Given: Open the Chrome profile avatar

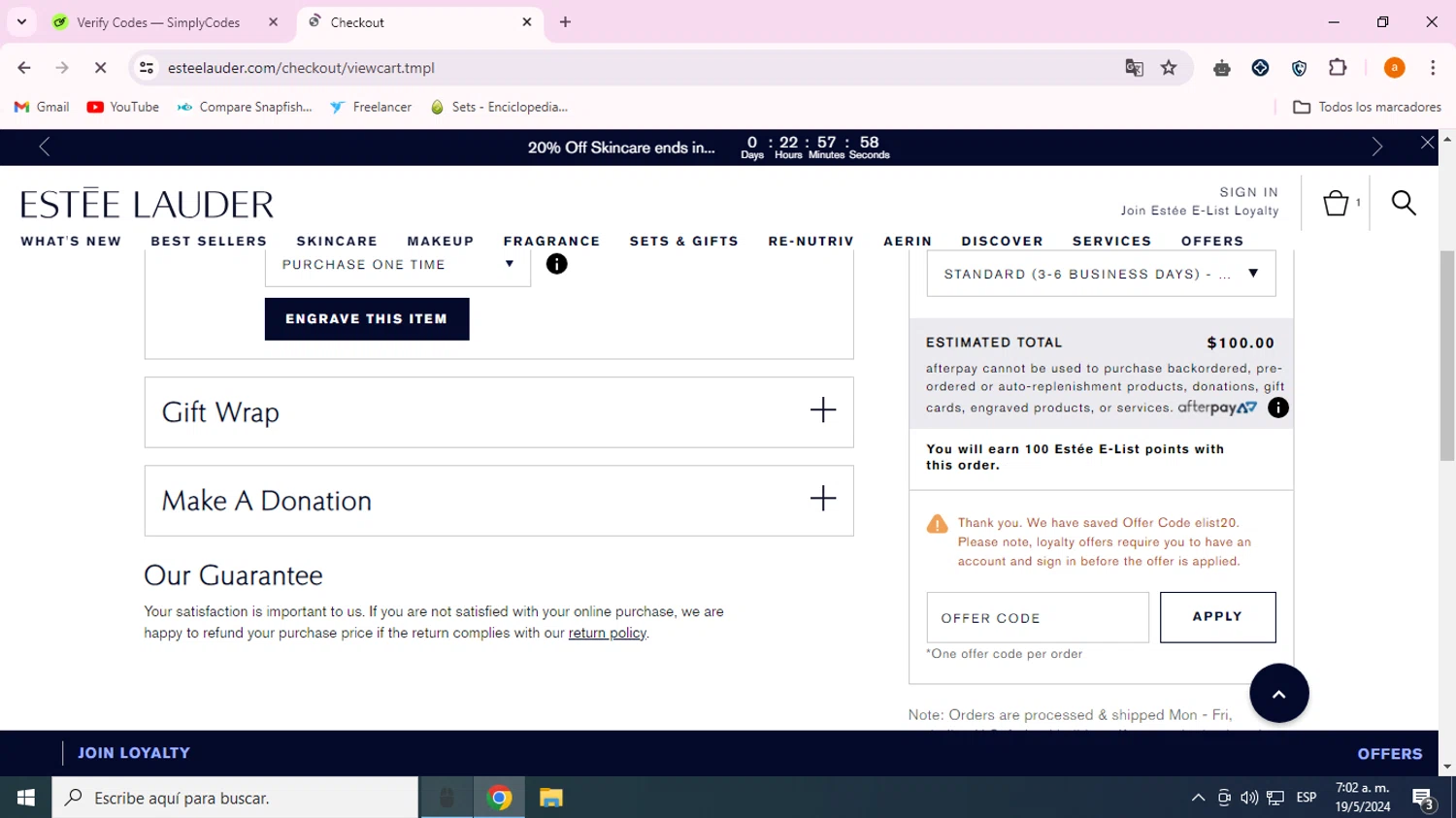Looking at the screenshot, I should 1394,68.
